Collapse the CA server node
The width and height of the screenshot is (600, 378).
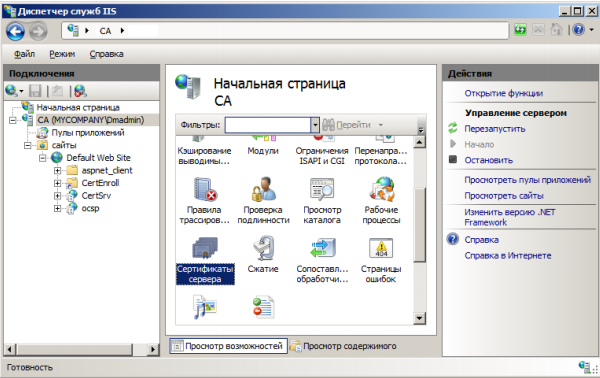(13, 120)
